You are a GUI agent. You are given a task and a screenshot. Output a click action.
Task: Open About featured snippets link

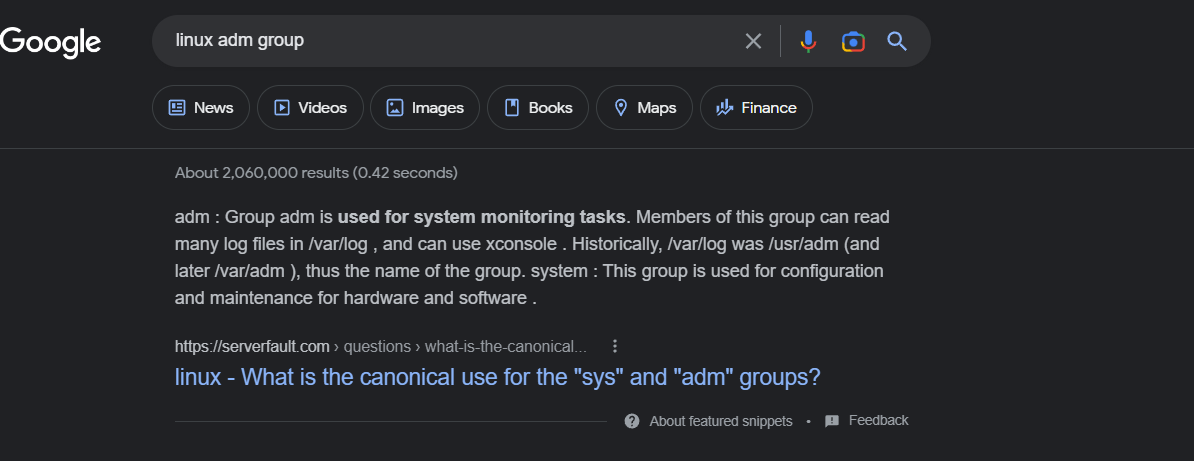pos(720,421)
